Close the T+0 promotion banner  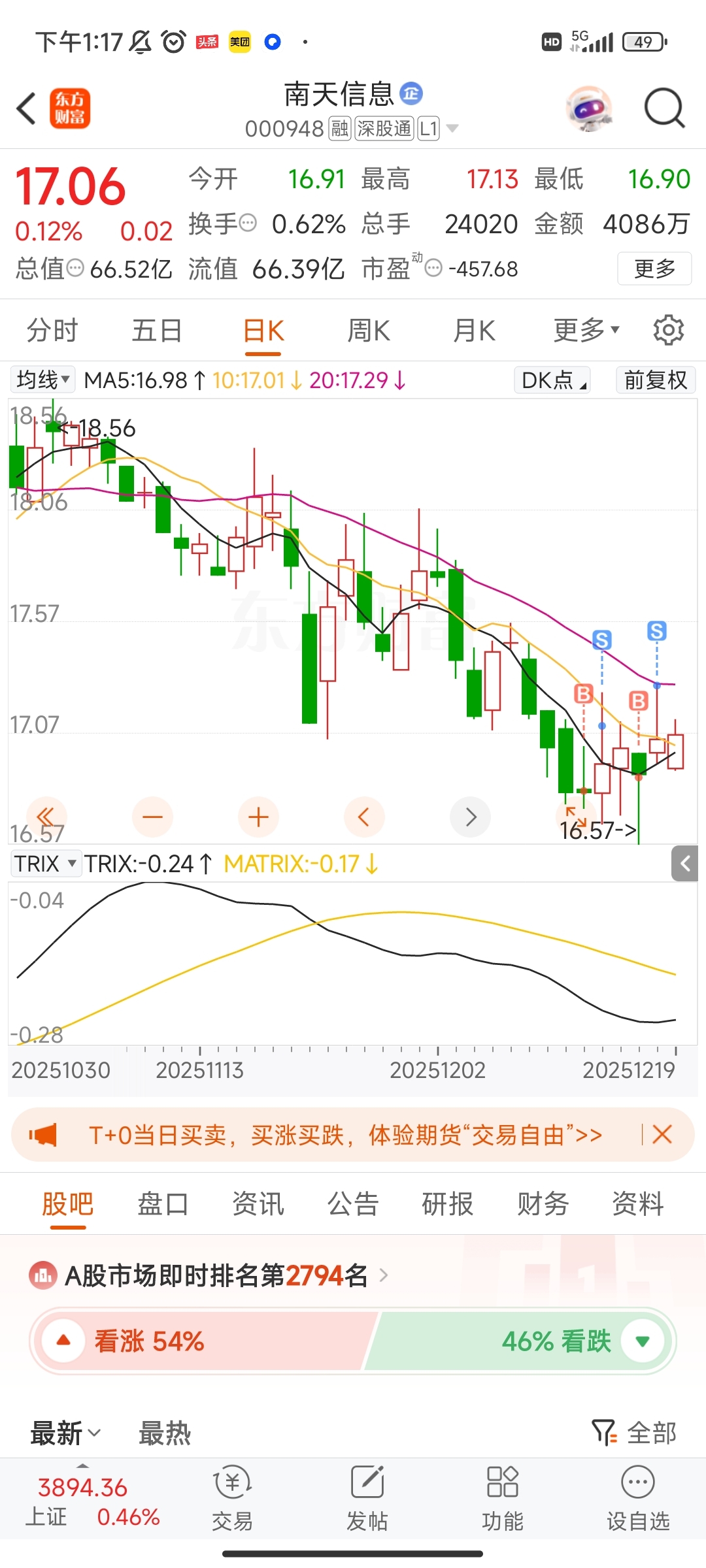coord(662,1134)
